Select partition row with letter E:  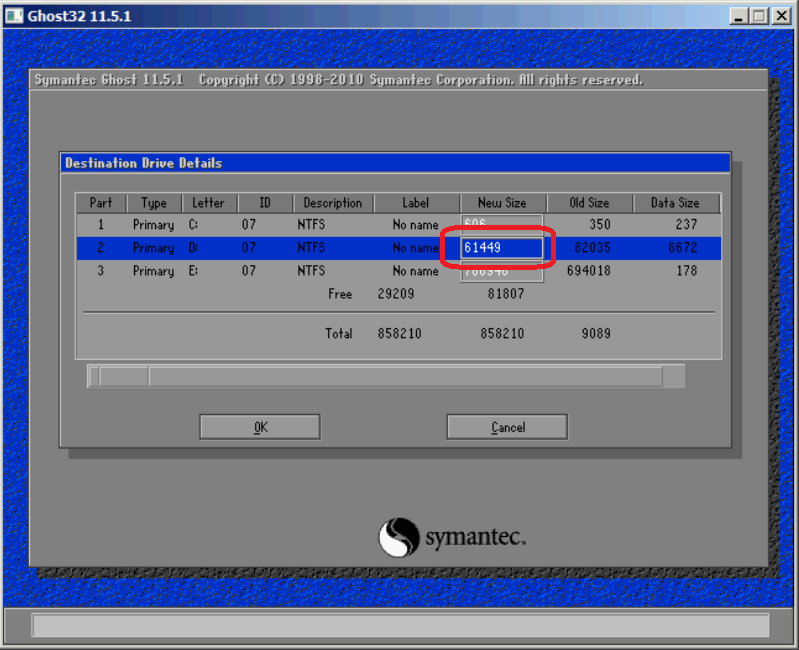point(398,271)
